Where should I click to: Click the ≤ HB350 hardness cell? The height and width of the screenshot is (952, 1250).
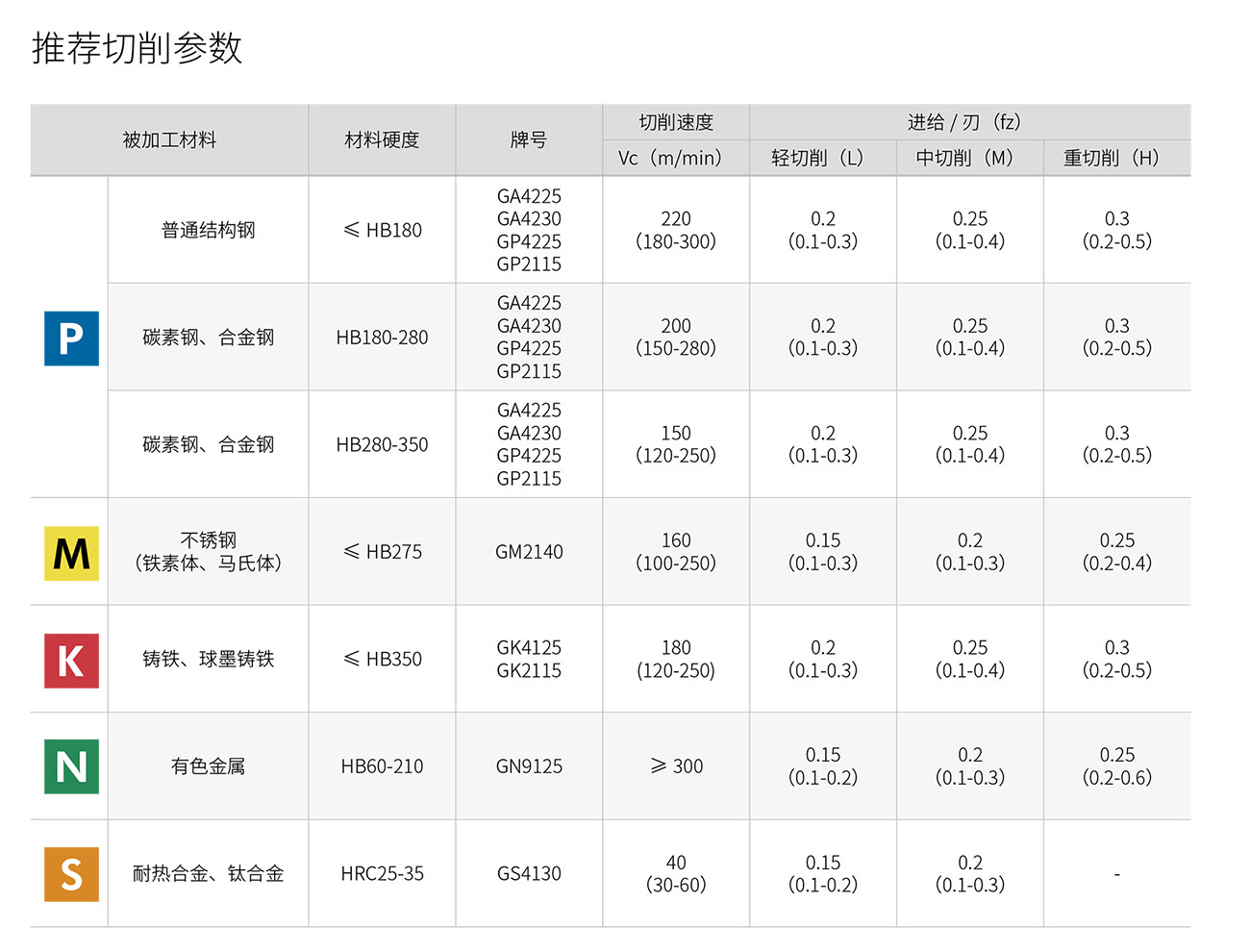[382, 659]
